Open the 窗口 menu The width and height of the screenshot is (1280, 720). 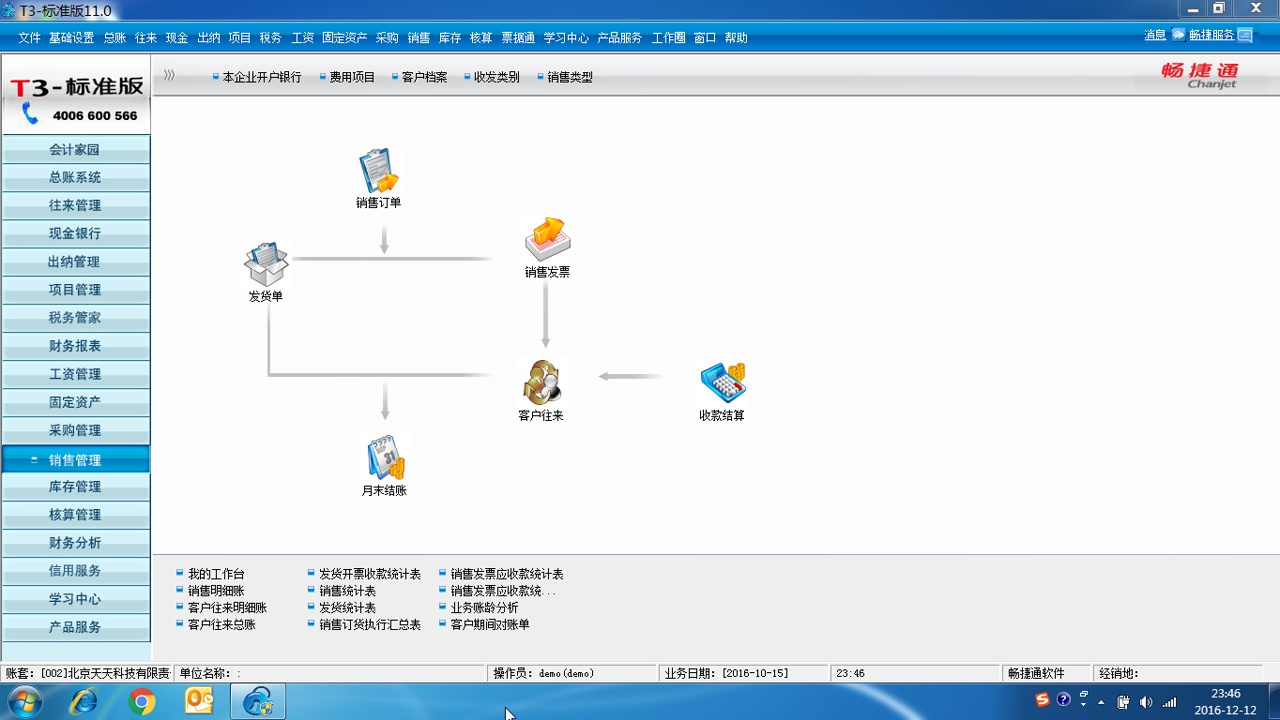705,37
